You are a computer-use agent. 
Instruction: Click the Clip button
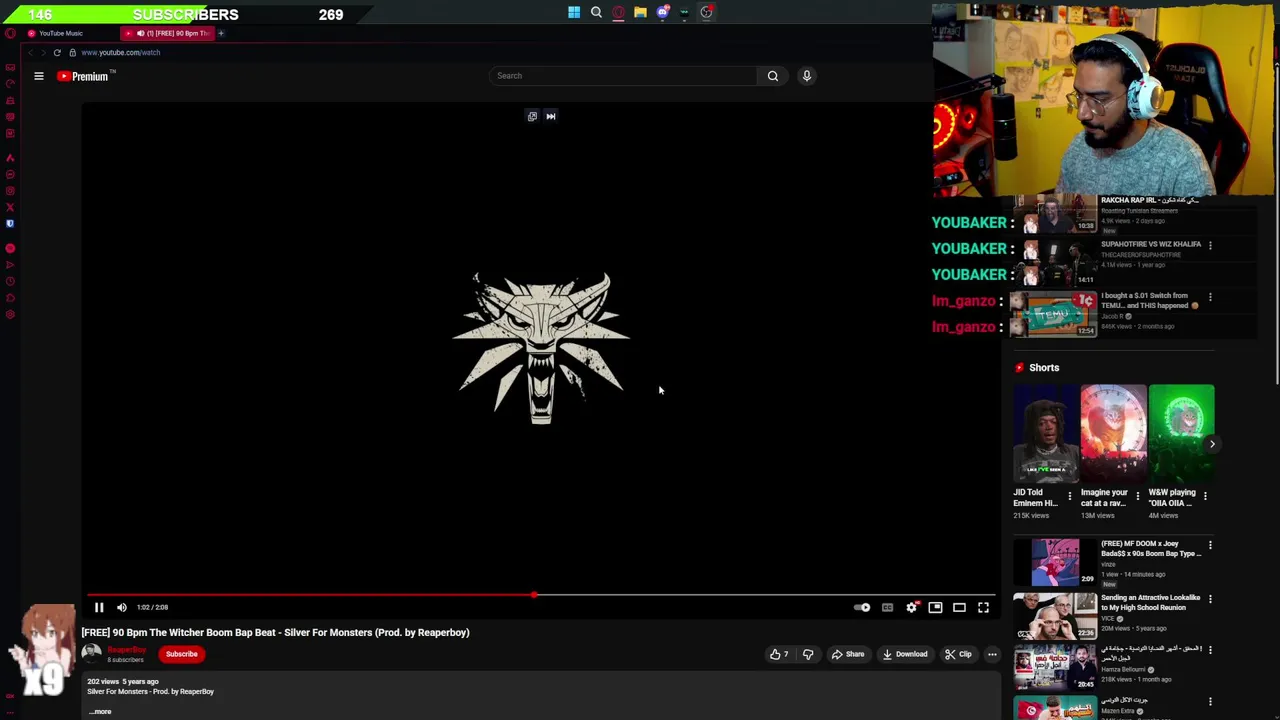point(958,654)
